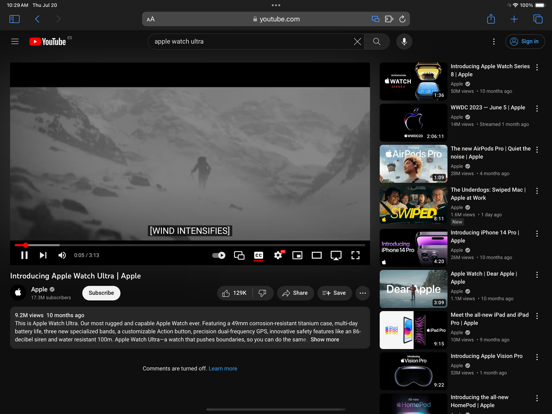Open options menu for Apple Vision Pro video
Image resolution: width=552 pixels, height=414 pixels.
coord(537,357)
